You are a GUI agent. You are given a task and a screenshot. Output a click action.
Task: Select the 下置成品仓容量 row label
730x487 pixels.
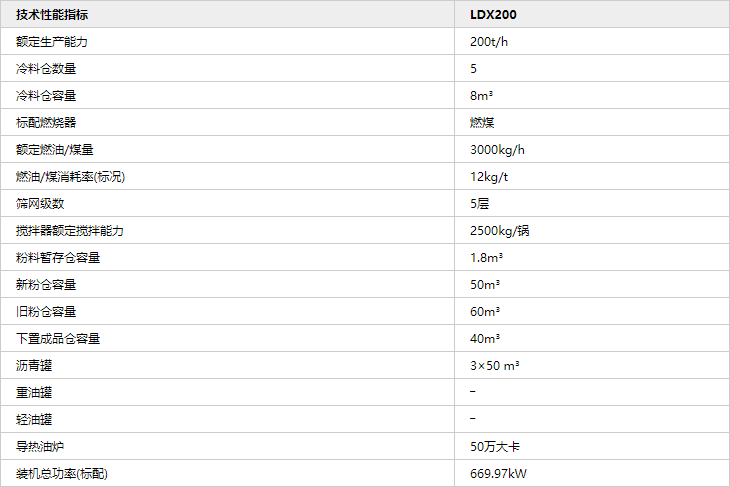(x=58, y=338)
